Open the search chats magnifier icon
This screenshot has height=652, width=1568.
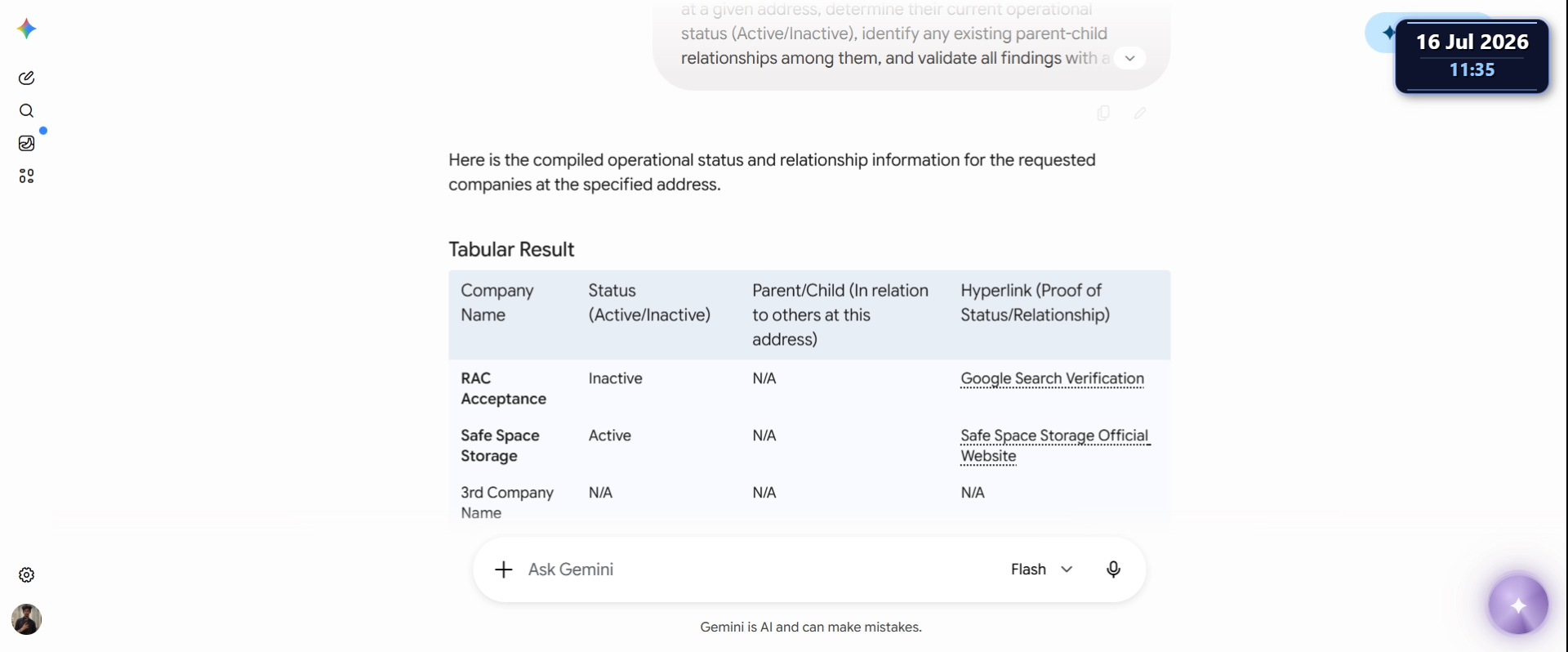[26, 110]
